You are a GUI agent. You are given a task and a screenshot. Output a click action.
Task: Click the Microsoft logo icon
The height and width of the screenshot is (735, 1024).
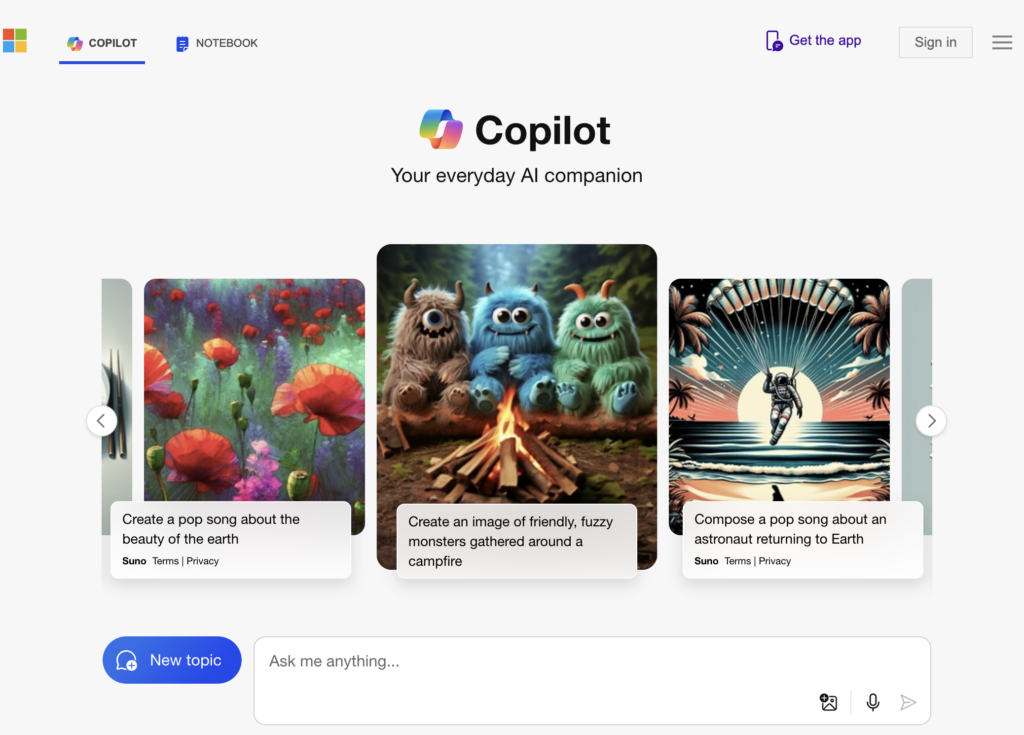pyautogui.click(x=15, y=41)
